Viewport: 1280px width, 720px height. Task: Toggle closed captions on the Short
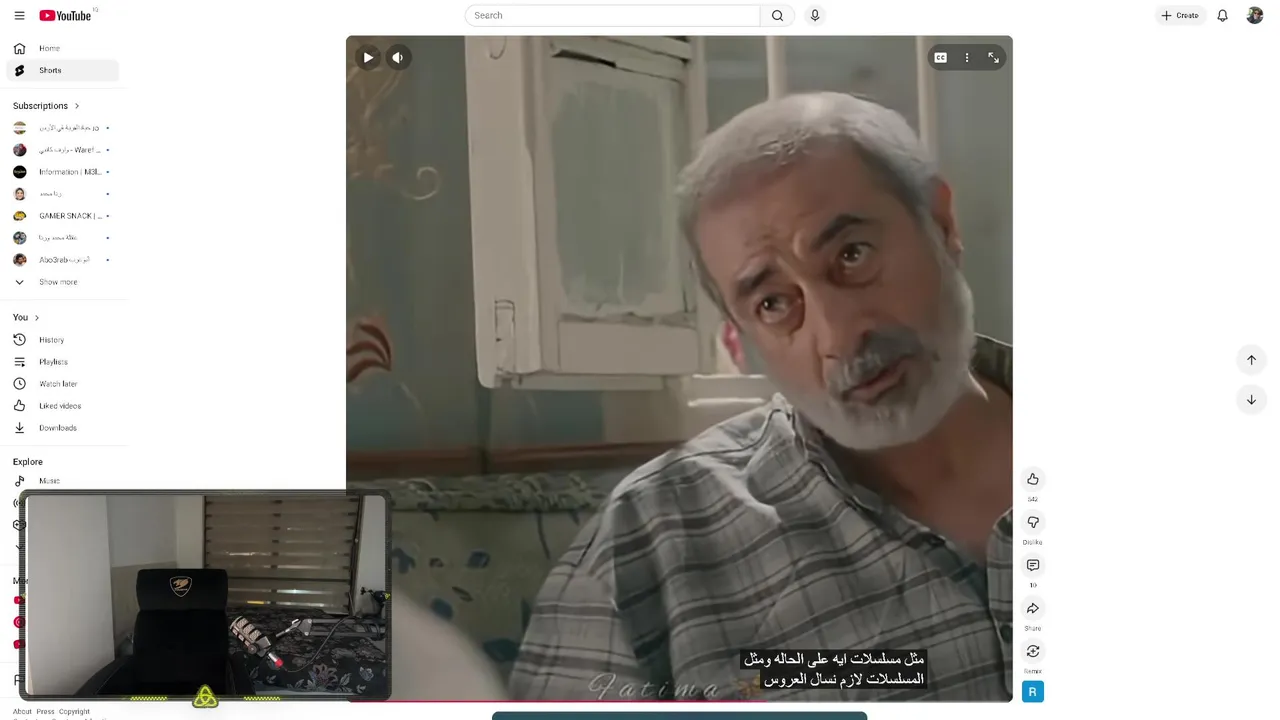click(940, 57)
